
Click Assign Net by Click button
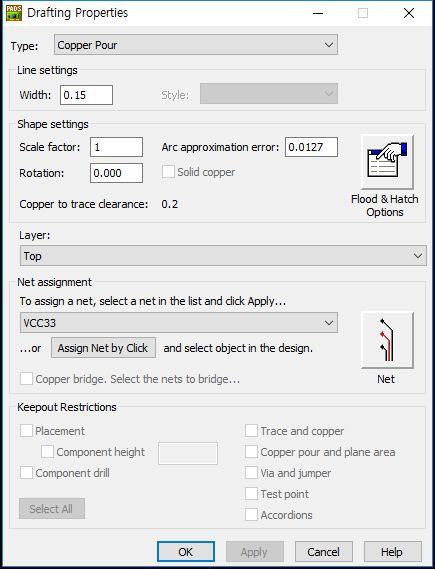103,348
